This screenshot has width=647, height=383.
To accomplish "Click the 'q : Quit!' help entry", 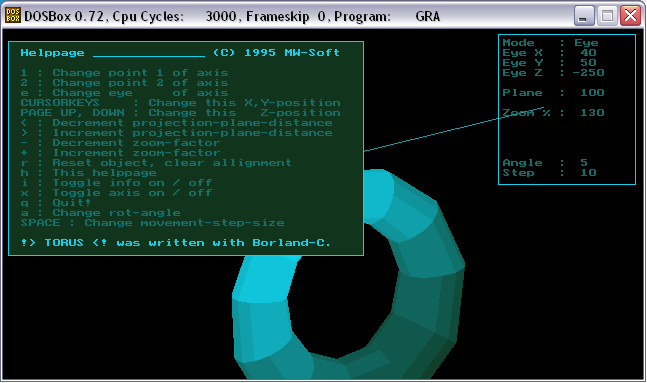I will point(56,203).
